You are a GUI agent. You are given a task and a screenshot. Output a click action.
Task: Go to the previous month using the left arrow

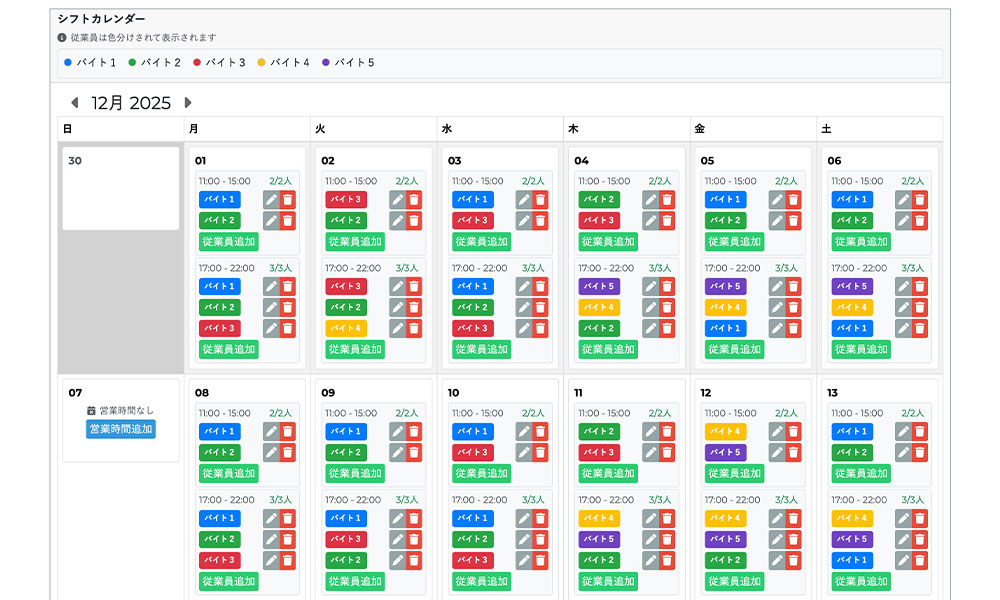pyautogui.click(x=74, y=103)
